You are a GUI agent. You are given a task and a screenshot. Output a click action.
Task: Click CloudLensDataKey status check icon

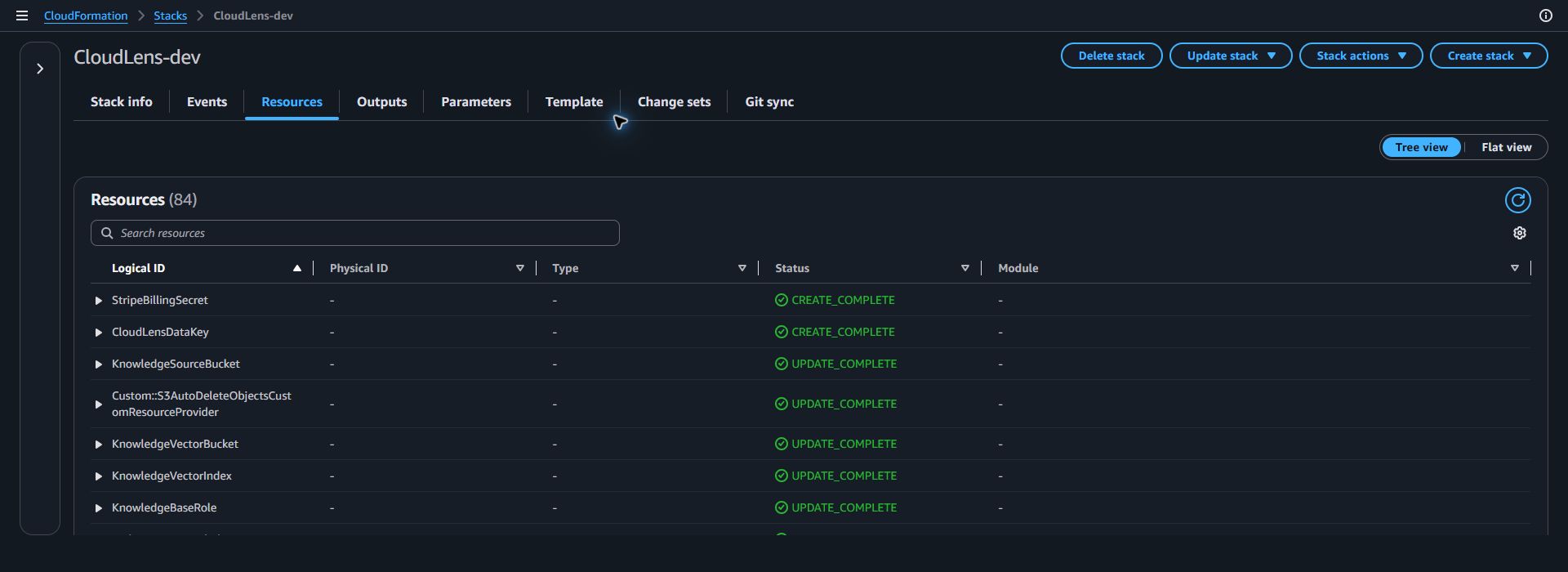pos(782,332)
